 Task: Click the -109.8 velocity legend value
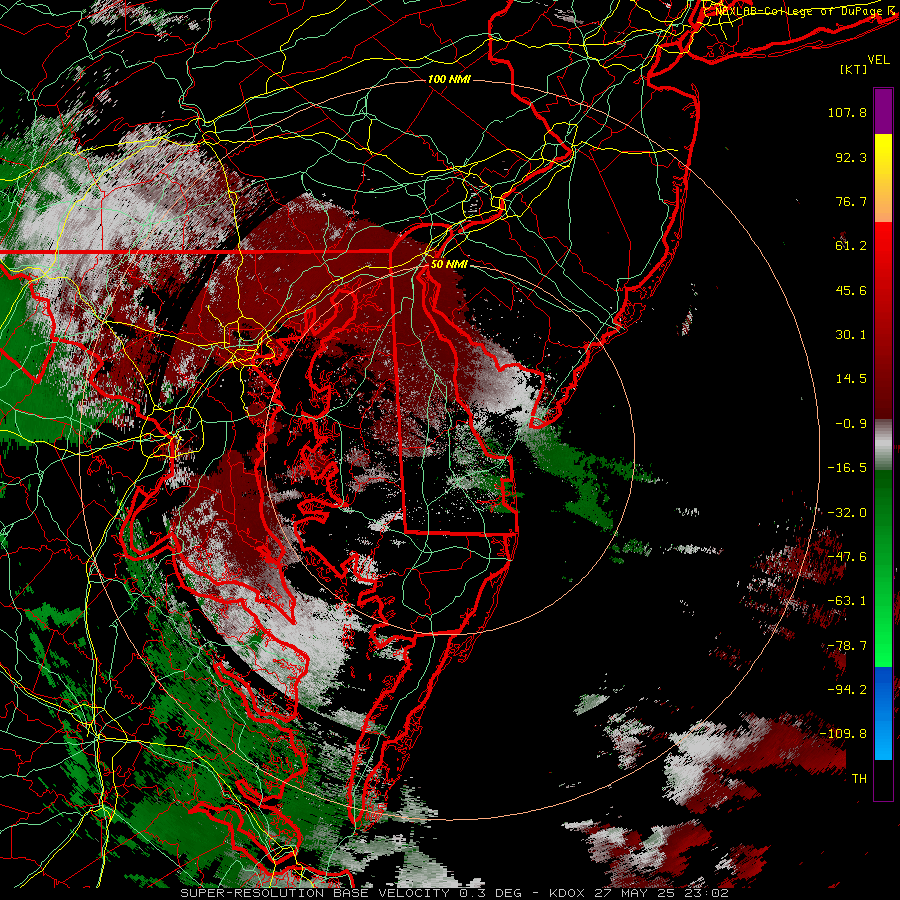[x=843, y=734]
